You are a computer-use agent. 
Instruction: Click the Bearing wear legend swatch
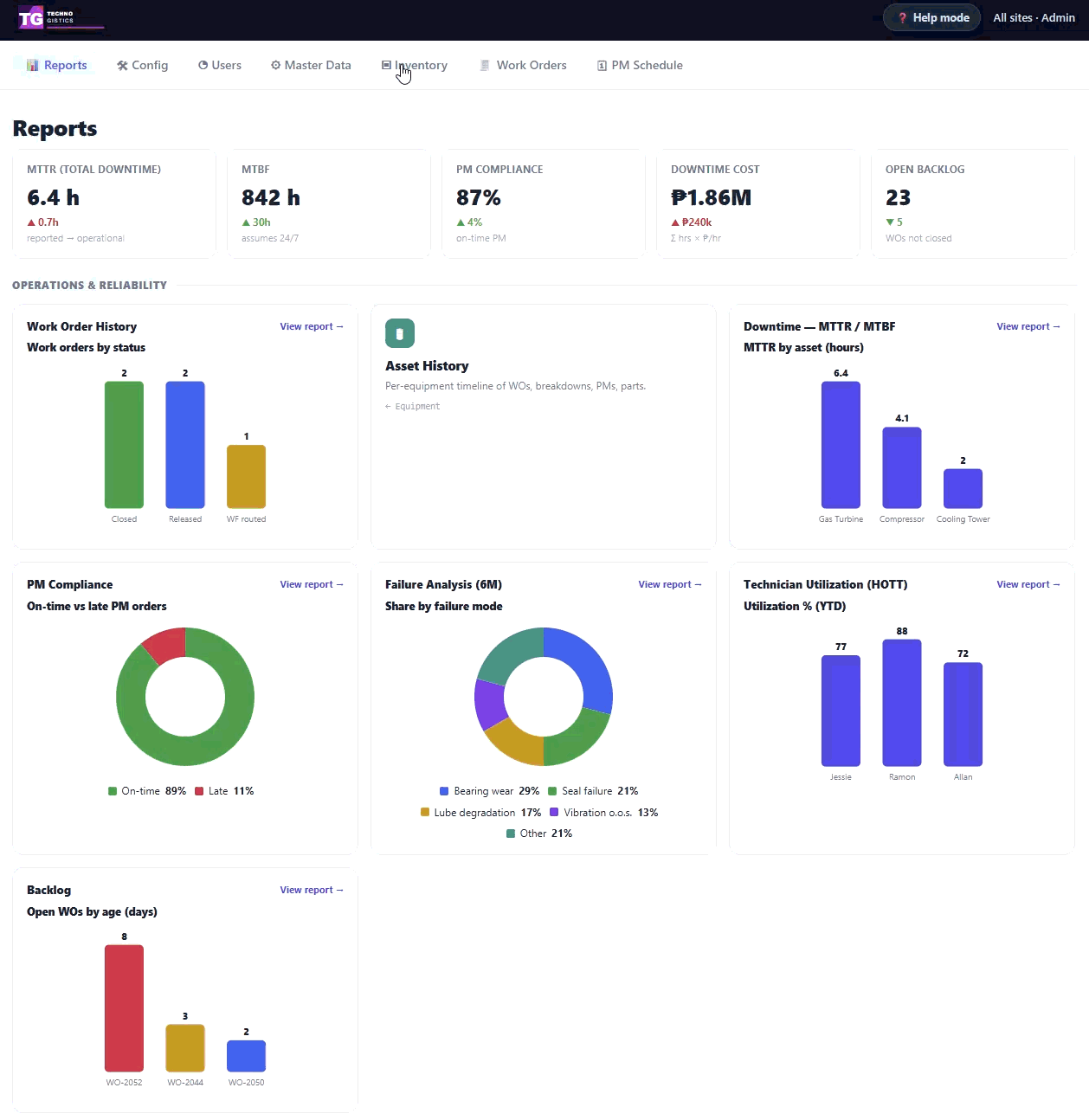pyautogui.click(x=444, y=791)
